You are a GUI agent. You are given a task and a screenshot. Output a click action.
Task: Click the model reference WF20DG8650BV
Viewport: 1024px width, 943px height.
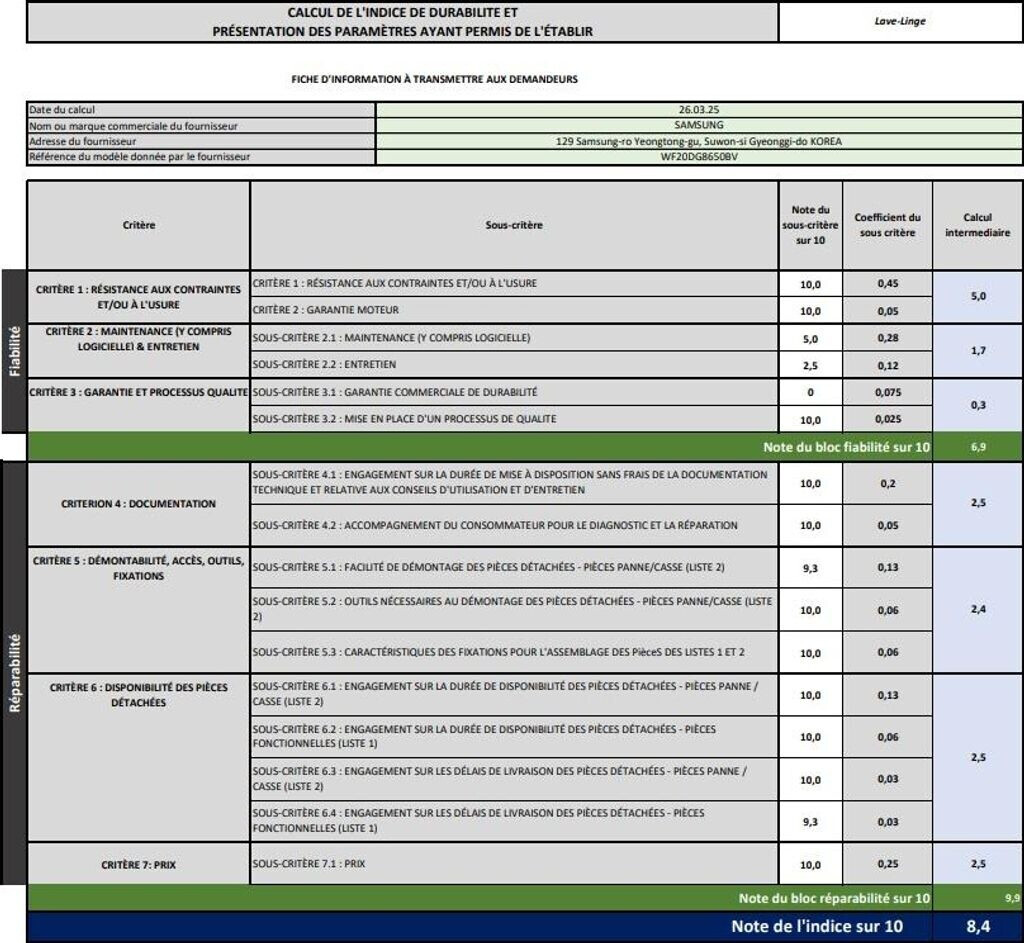tap(698, 157)
